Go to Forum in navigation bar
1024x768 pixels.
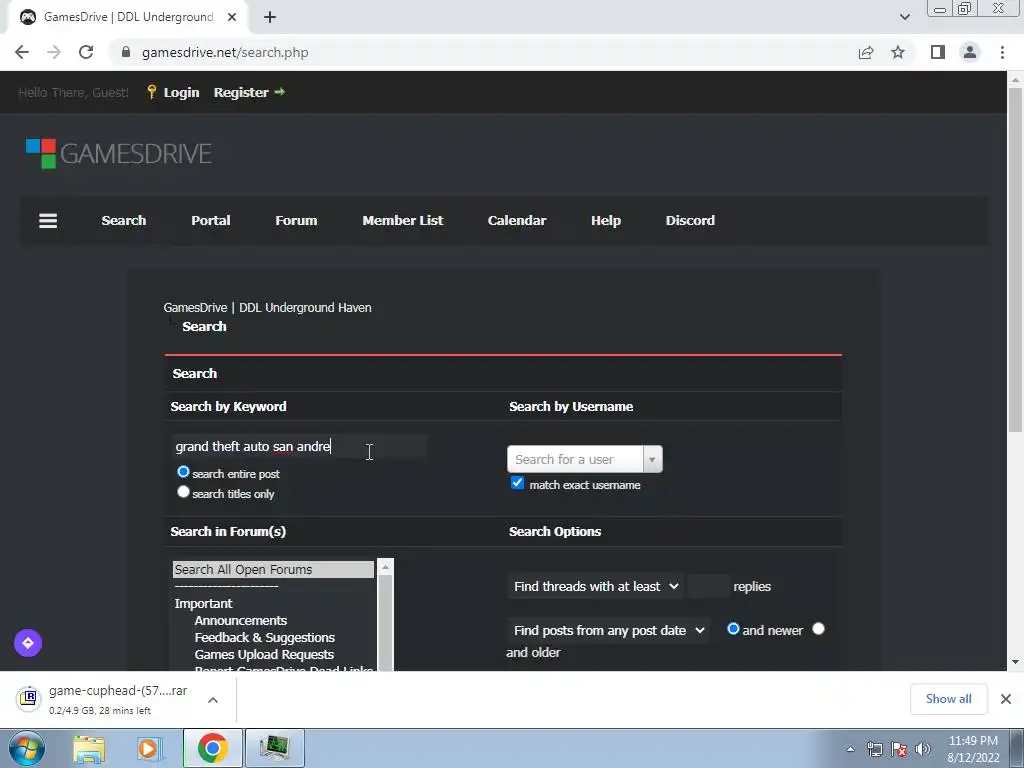pyautogui.click(x=296, y=221)
